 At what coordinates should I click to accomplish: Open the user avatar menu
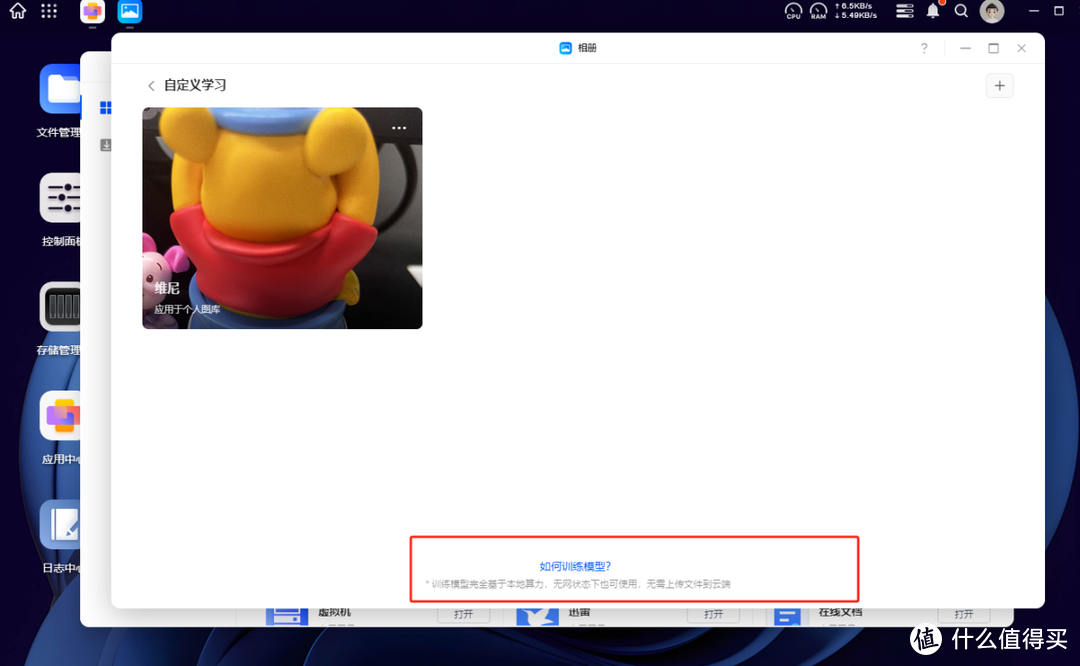pyautogui.click(x=992, y=11)
